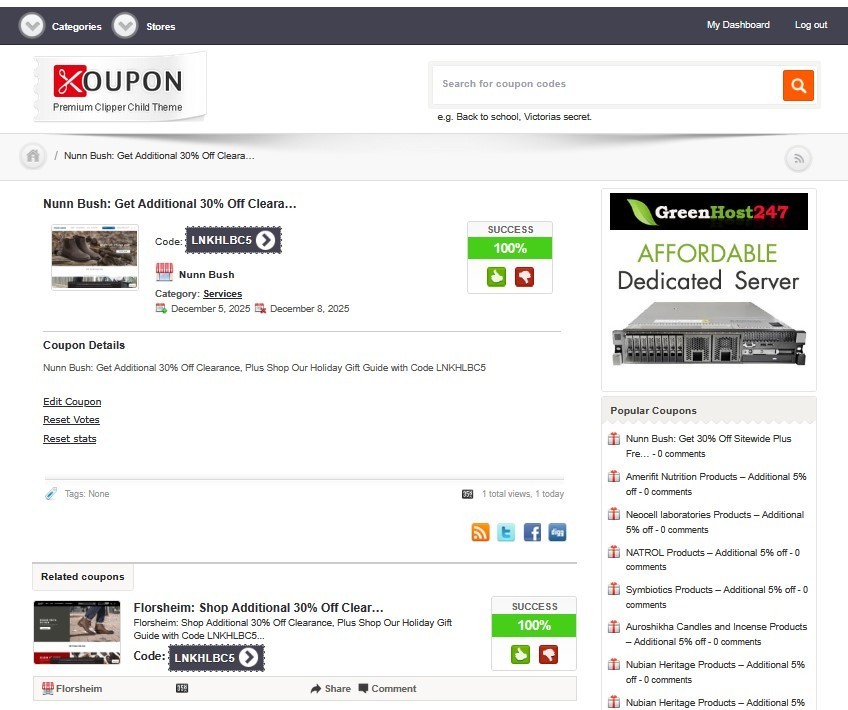Open the Florsheim coupon thumbnail

click(x=77, y=632)
